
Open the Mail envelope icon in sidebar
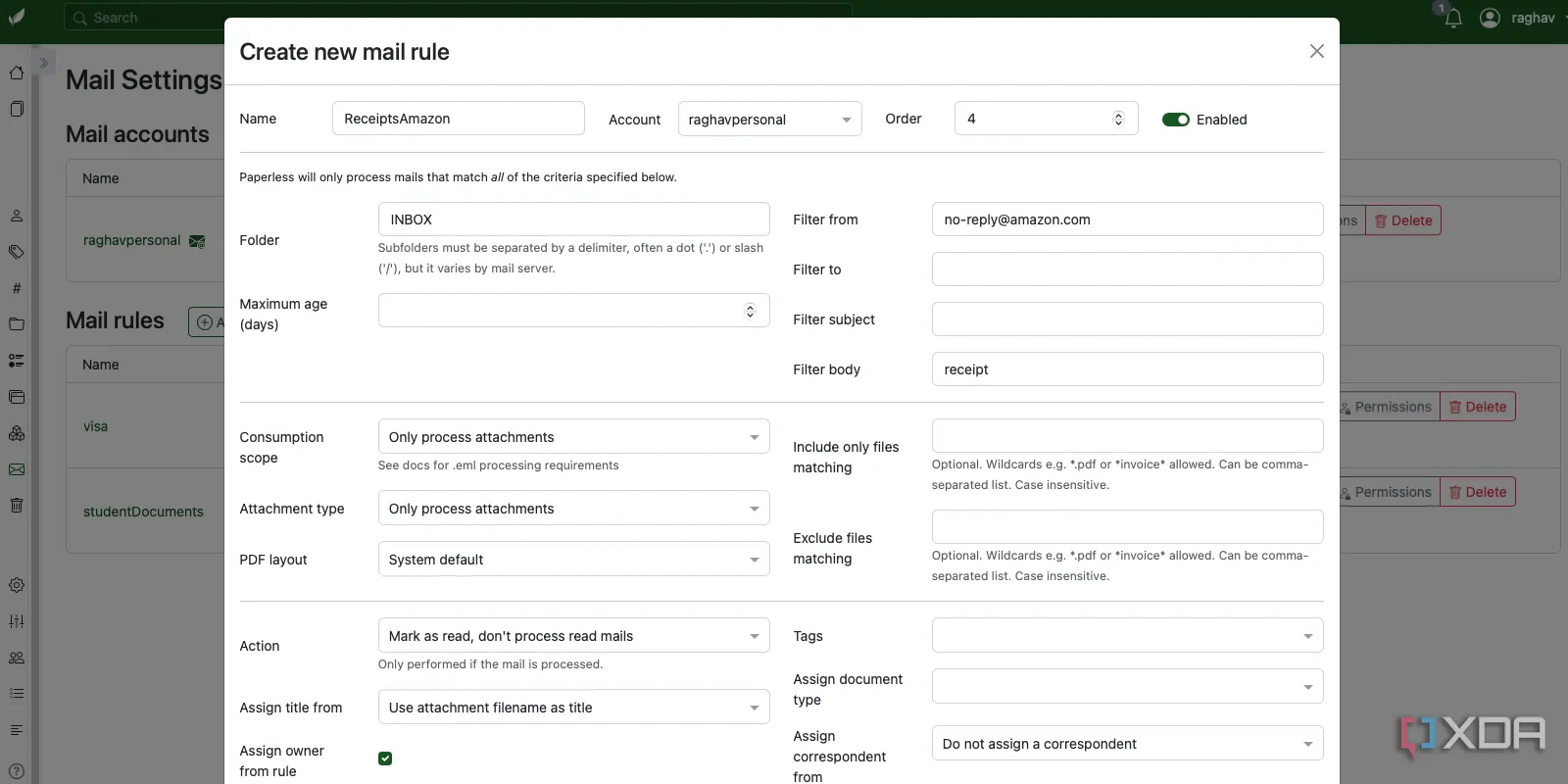[x=17, y=469]
